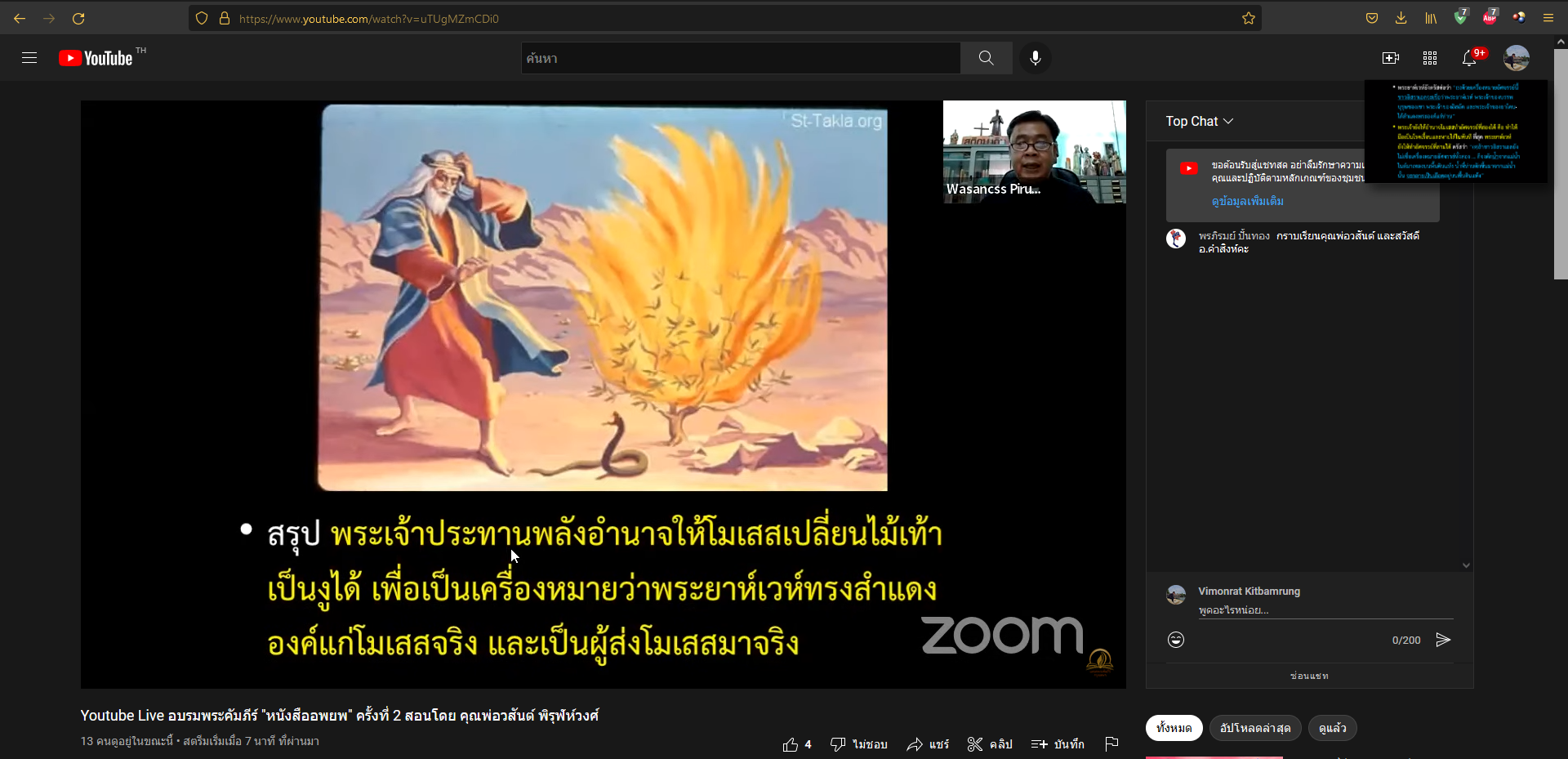The width and height of the screenshot is (1568, 759).
Task: Send the chat message arrow
Action: [1443, 640]
